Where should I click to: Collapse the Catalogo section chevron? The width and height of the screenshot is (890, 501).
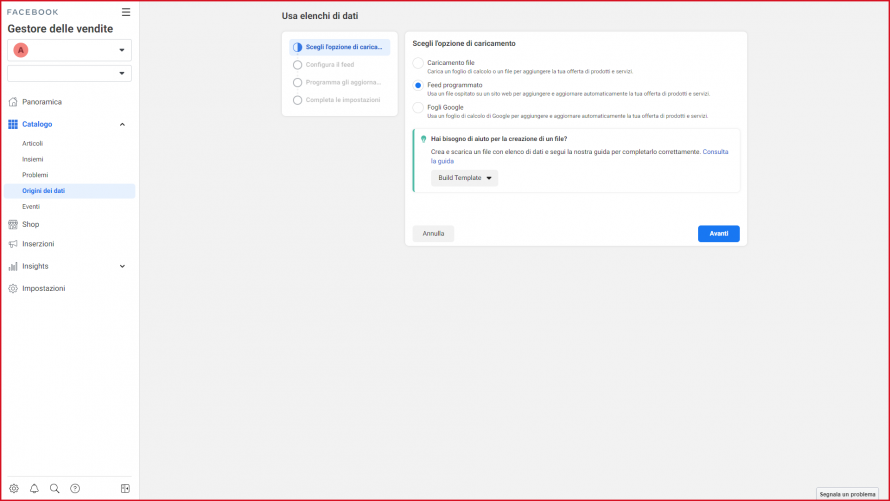click(122, 124)
